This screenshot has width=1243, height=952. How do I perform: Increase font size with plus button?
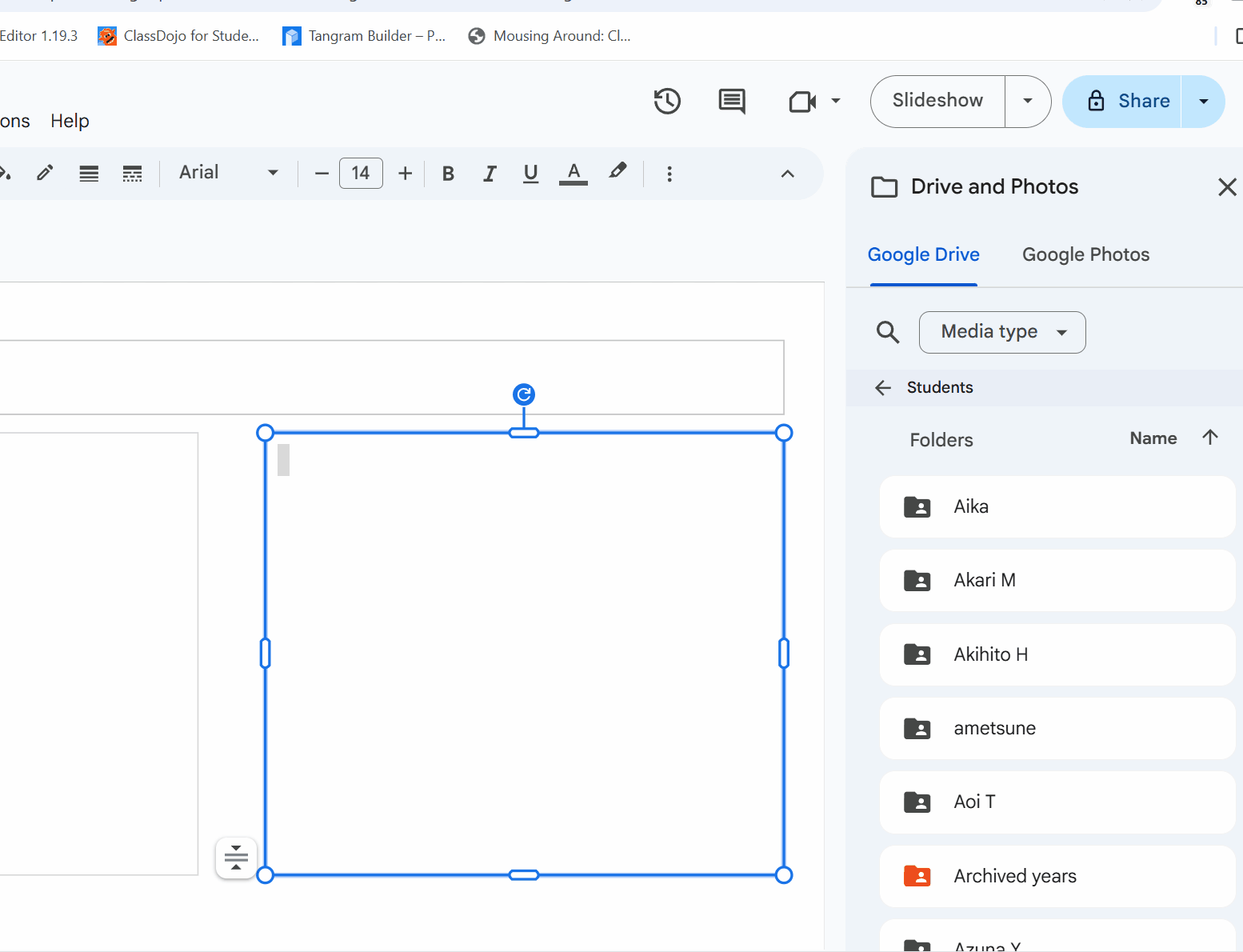pyautogui.click(x=406, y=174)
